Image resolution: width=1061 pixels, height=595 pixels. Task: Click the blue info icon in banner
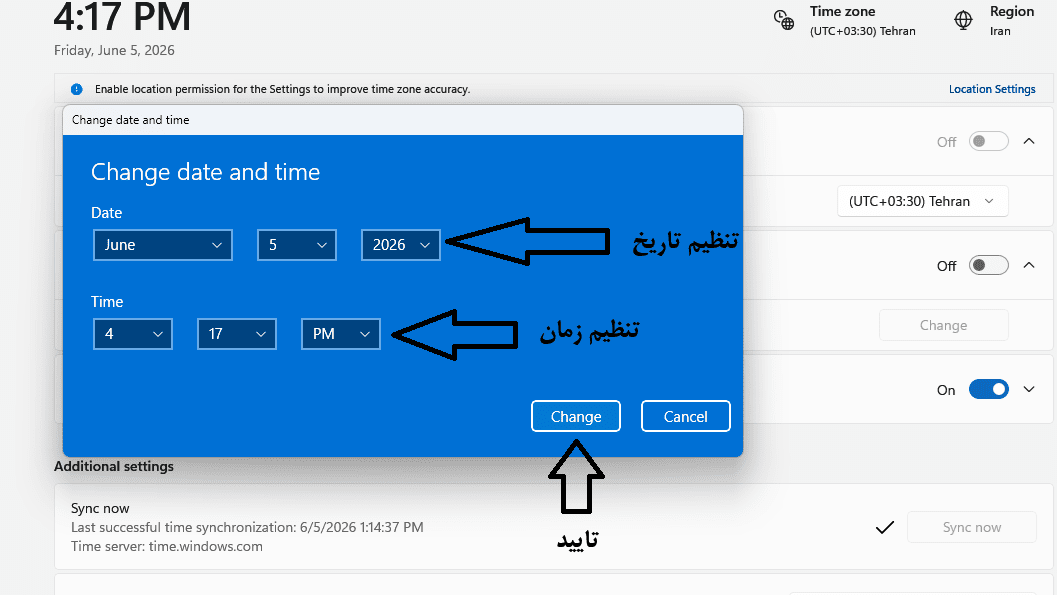[x=76, y=89]
